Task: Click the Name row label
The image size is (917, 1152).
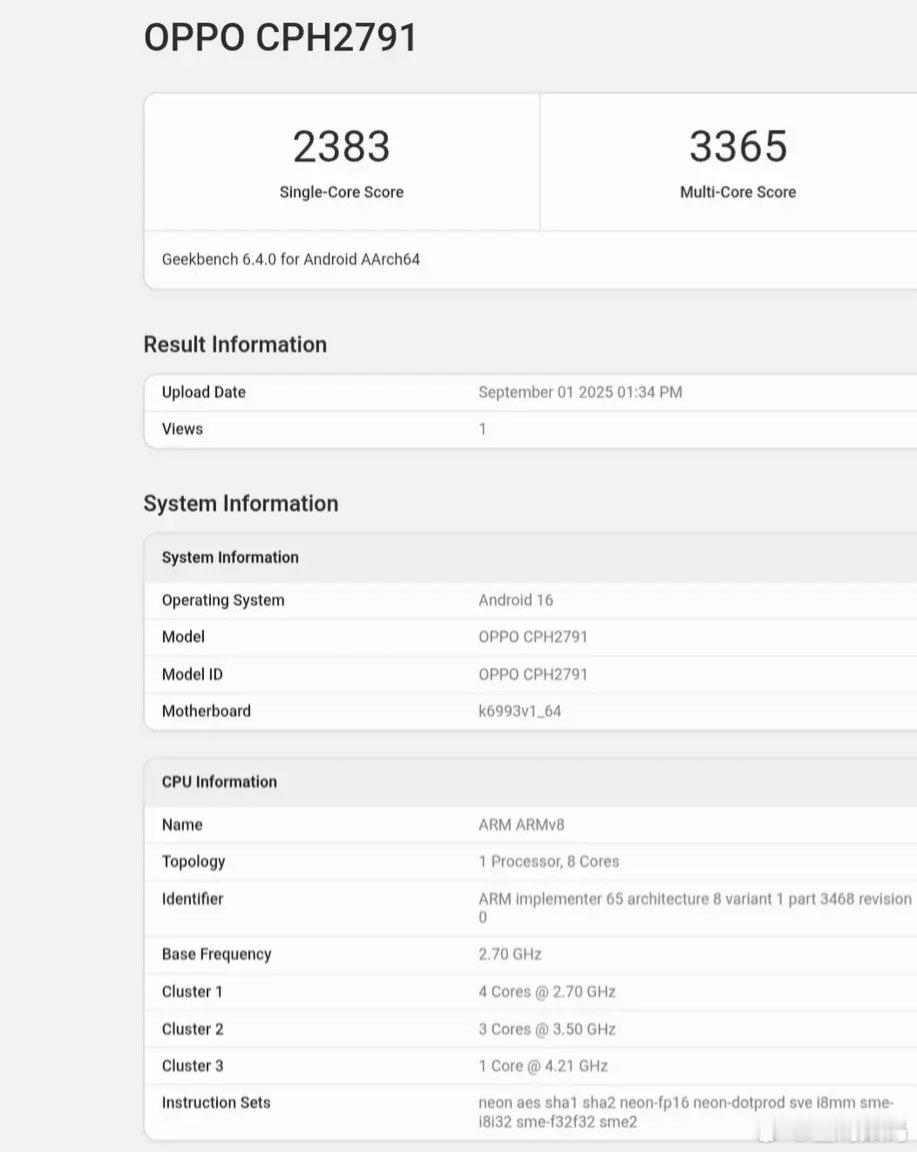Action: click(181, 825)
